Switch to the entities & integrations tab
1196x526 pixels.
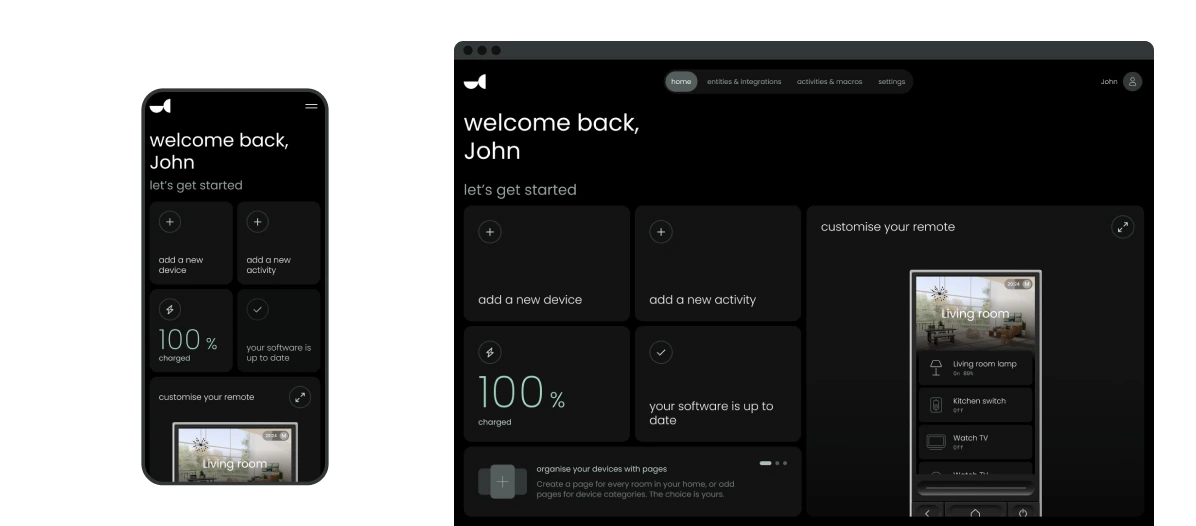pyautogui.click(x=744, y=82)
